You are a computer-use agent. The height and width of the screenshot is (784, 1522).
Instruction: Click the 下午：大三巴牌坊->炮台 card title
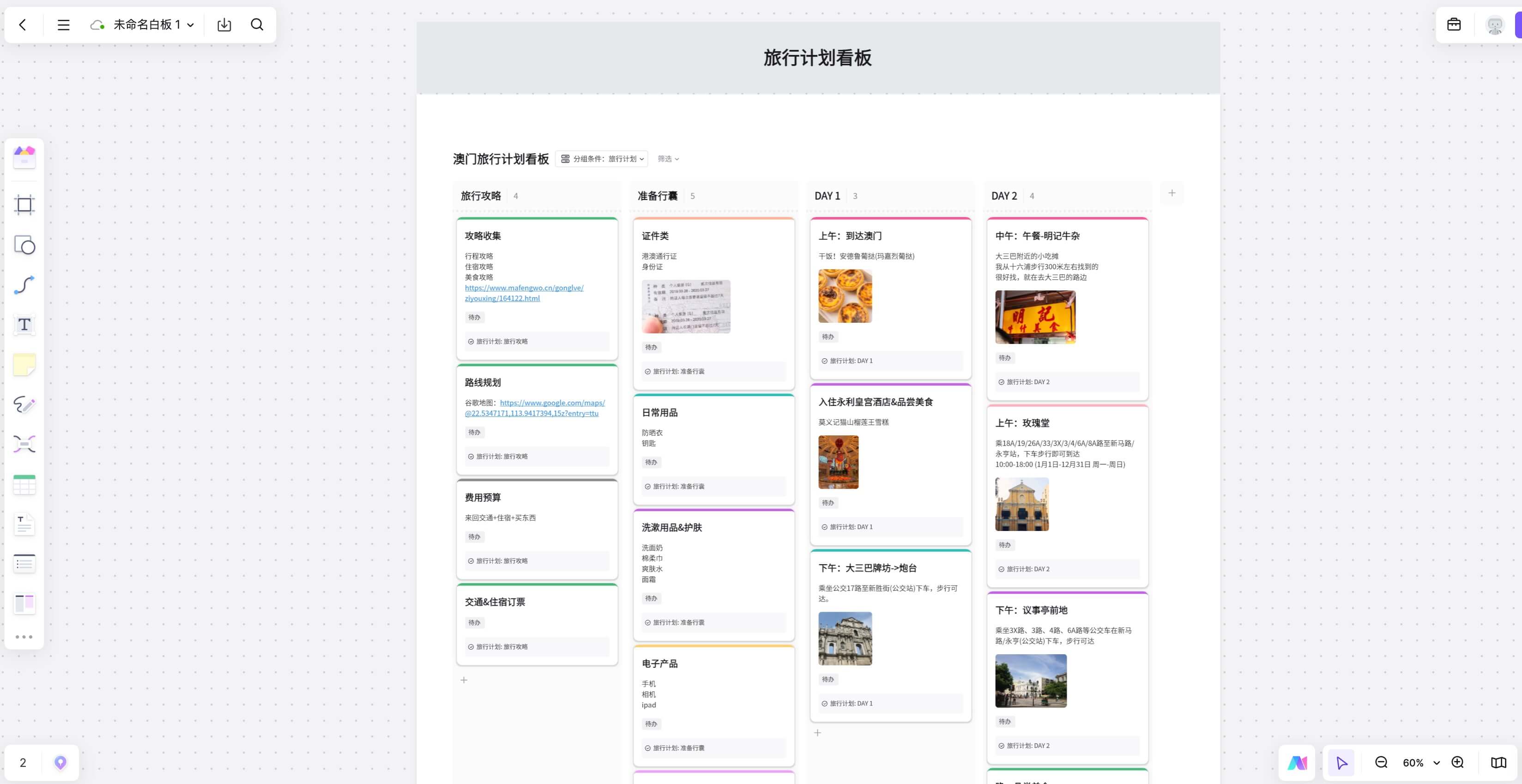(x=867, y=568)
